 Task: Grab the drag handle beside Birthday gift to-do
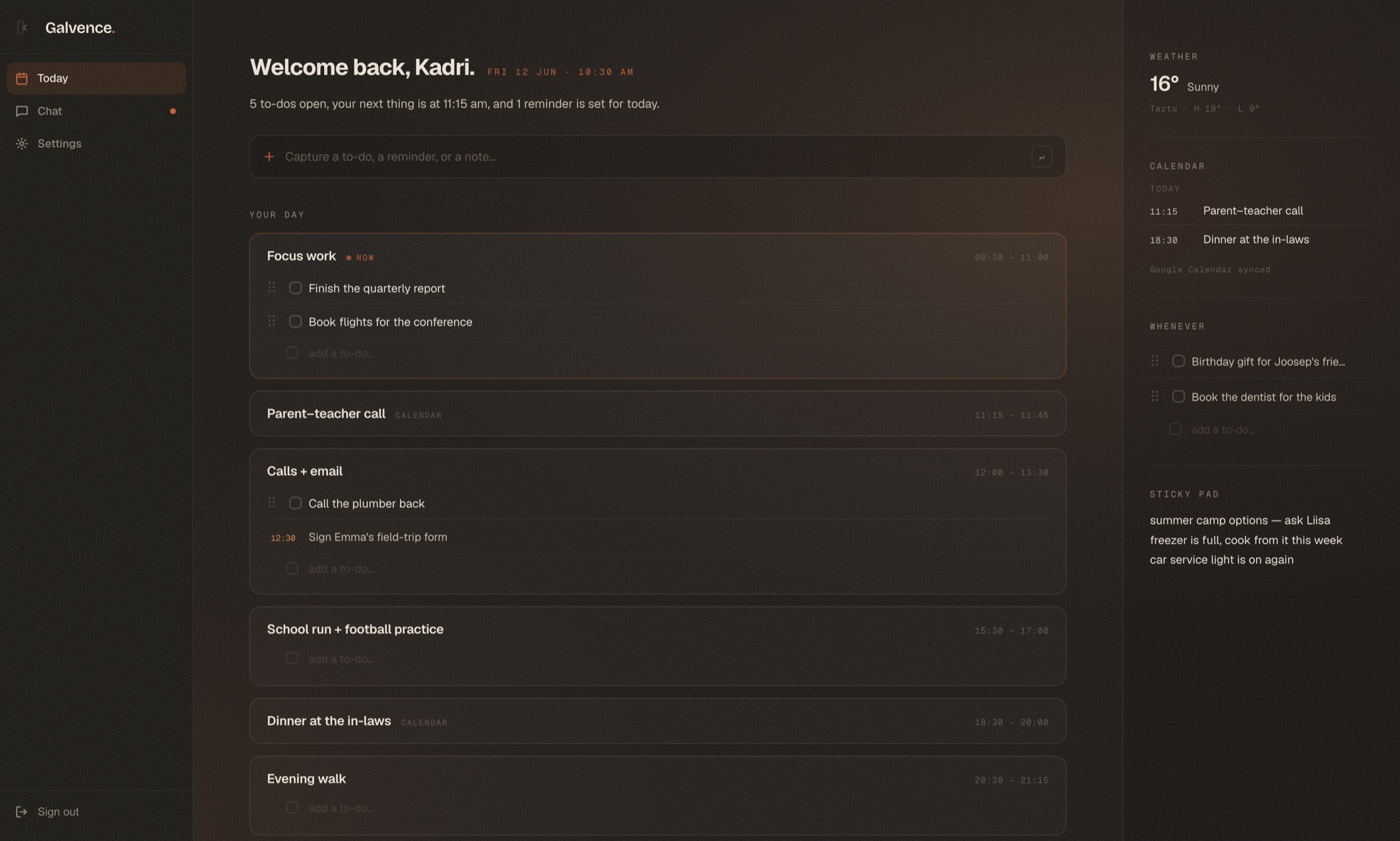tap(1154, 360)
